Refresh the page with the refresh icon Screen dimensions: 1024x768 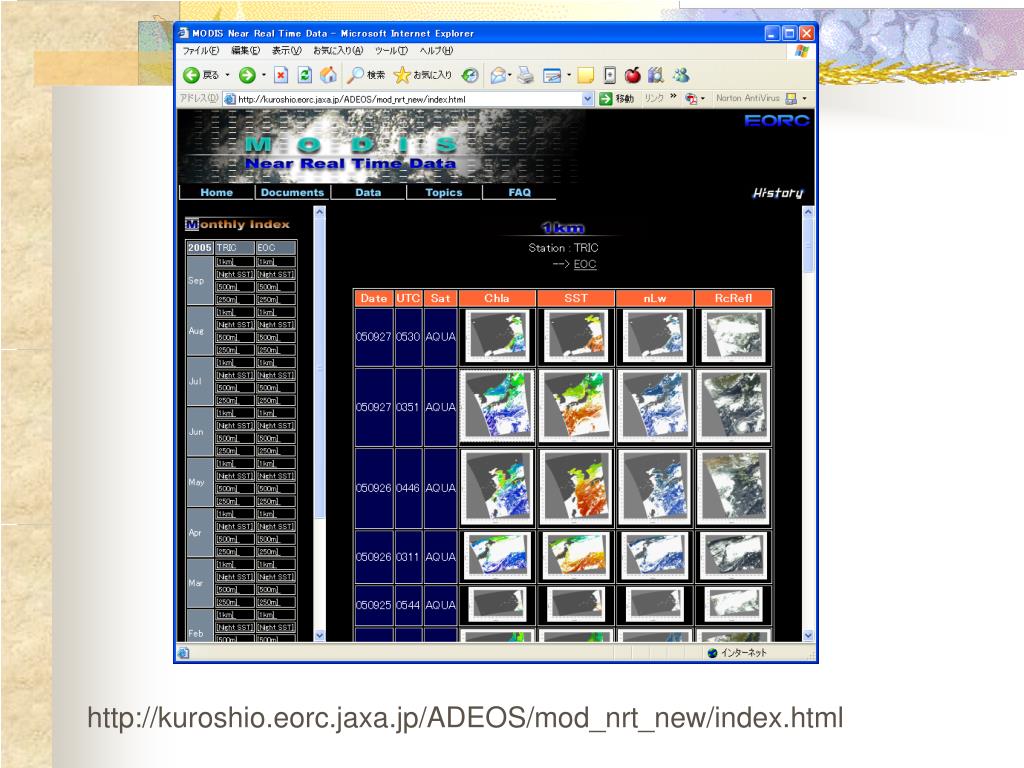click(x=304, y=75)
